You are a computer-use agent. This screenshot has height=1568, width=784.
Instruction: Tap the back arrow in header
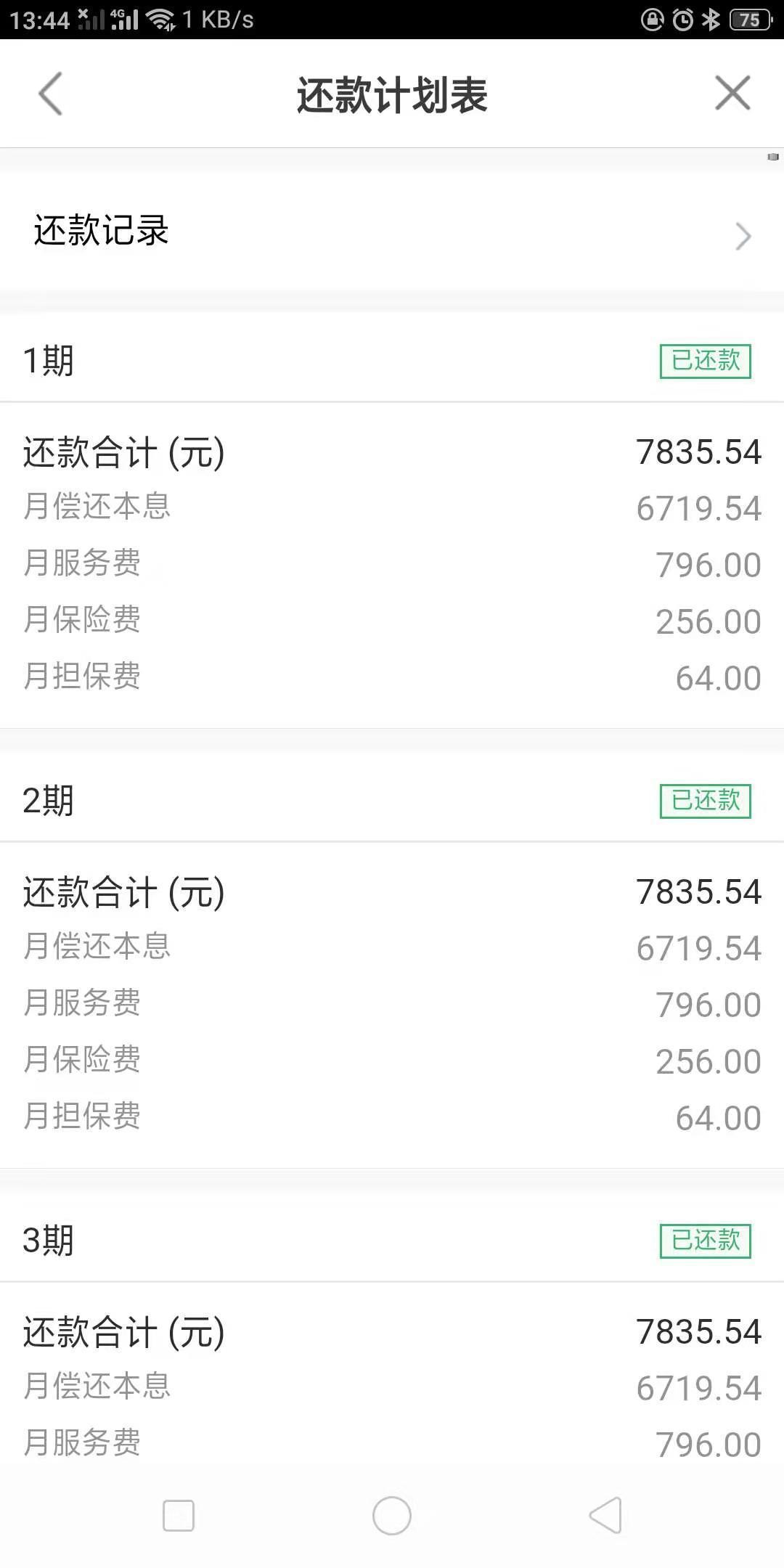pyautogui.click(x=51, y=94)
